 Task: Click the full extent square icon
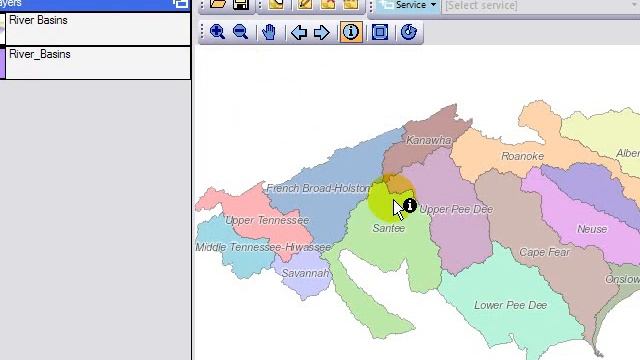(380, 32)
